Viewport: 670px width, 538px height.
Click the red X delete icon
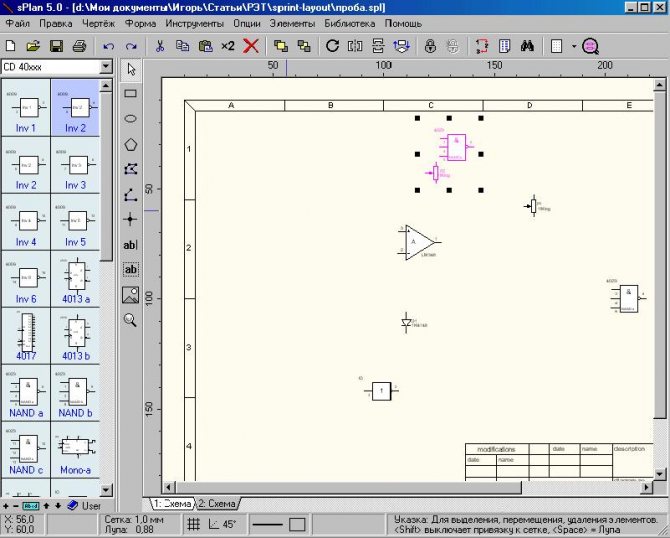(x=252, y=46)
